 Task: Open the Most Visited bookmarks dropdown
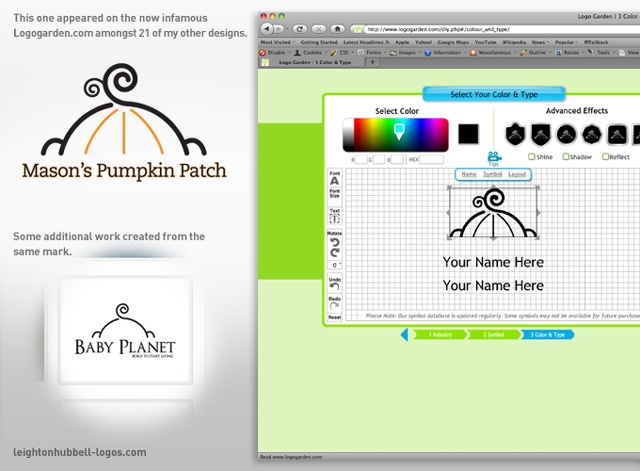(x=278, y=42)
